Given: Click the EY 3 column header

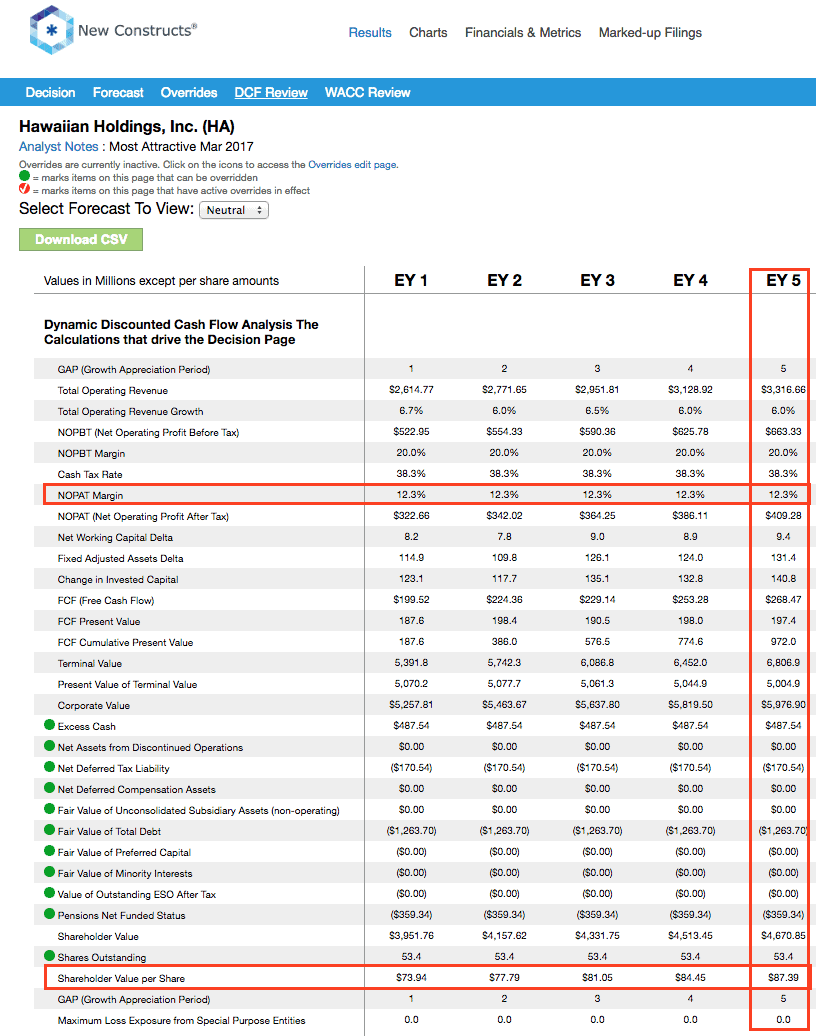Looking at the screenshot, I should tap(597, 280).
